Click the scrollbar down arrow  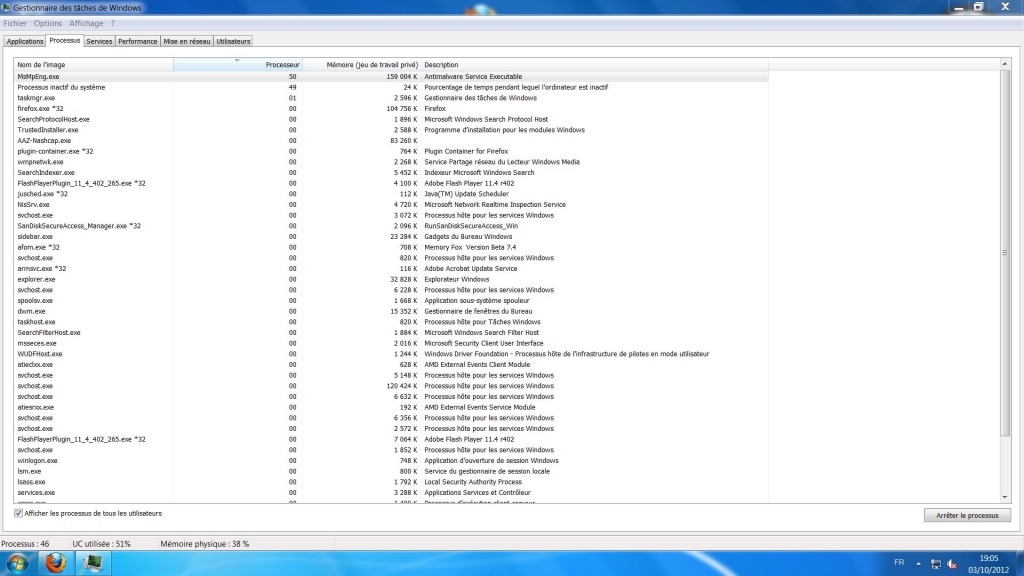click(1004, 498)
